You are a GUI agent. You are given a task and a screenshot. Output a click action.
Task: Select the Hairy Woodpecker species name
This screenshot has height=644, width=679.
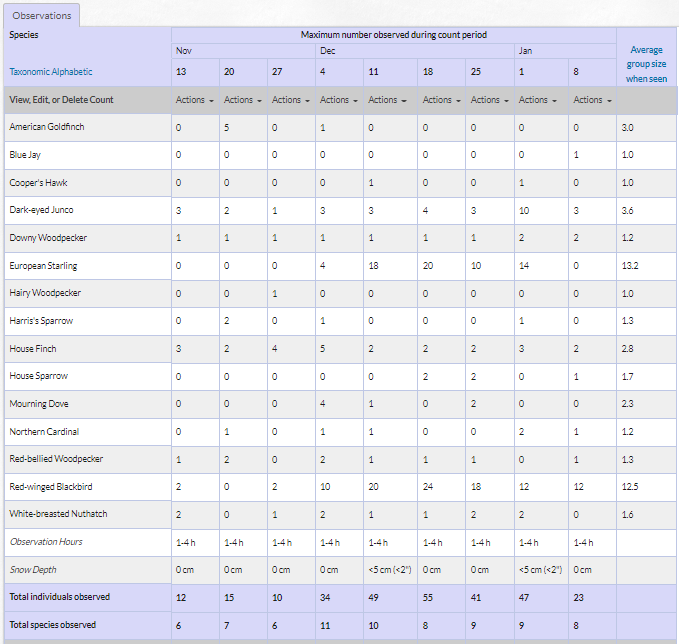[45, 293]
